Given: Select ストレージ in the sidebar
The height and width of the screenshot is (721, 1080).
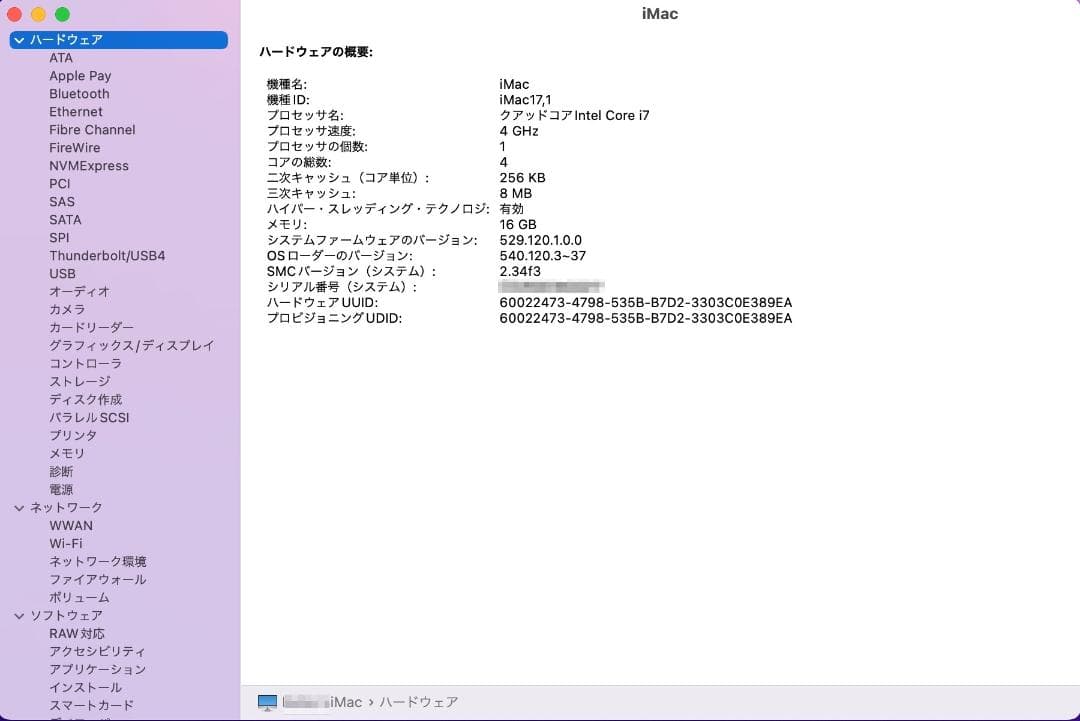Looking at the screenshot, I should [x=79, y=382].
